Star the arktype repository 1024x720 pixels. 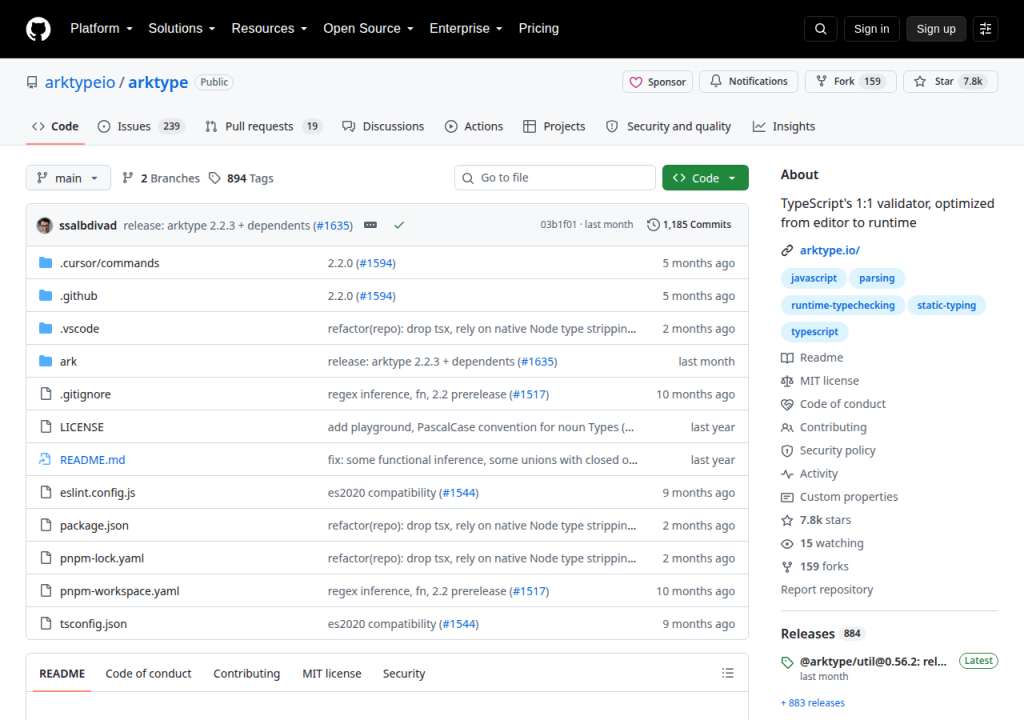(950, 82)
